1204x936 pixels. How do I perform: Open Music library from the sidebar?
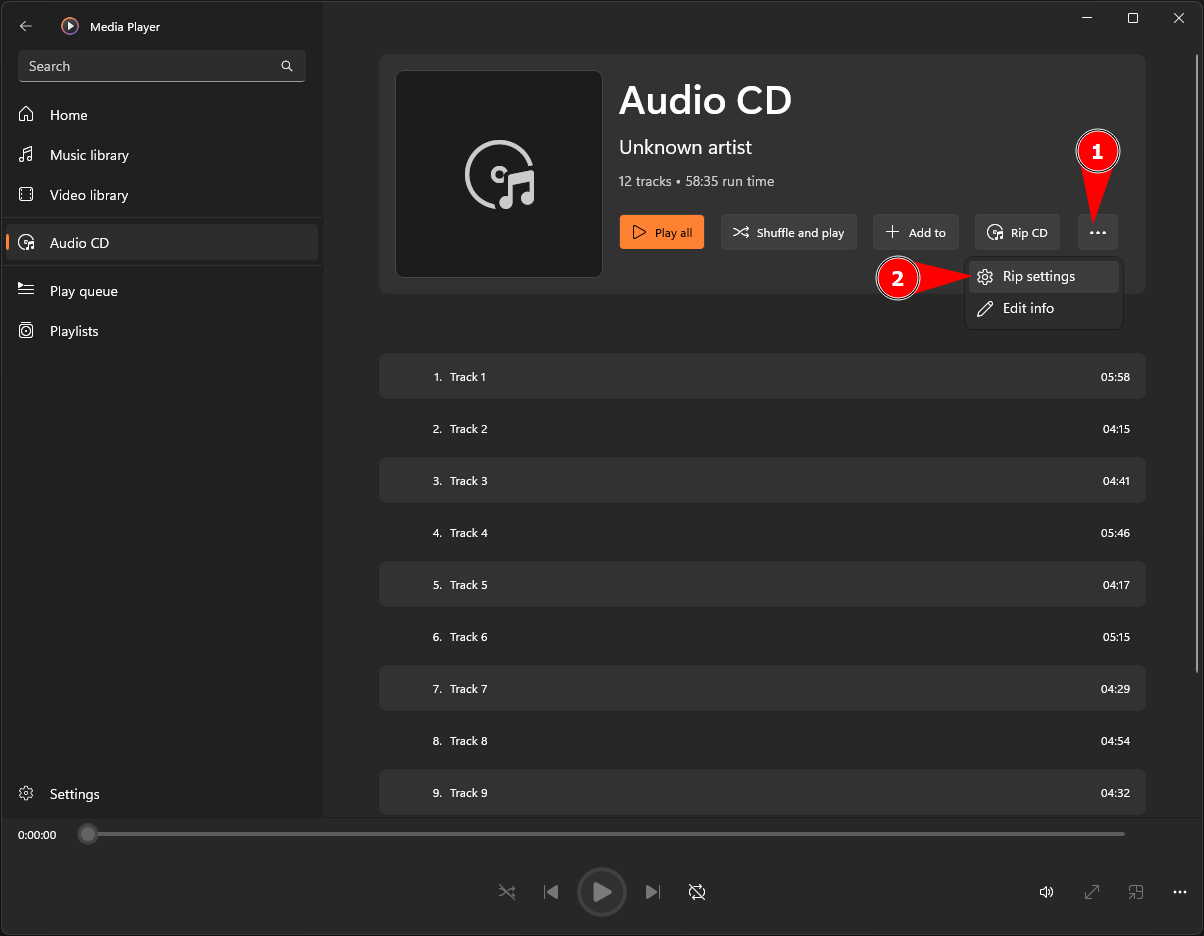pyautogui.click(x=89, y=155)
